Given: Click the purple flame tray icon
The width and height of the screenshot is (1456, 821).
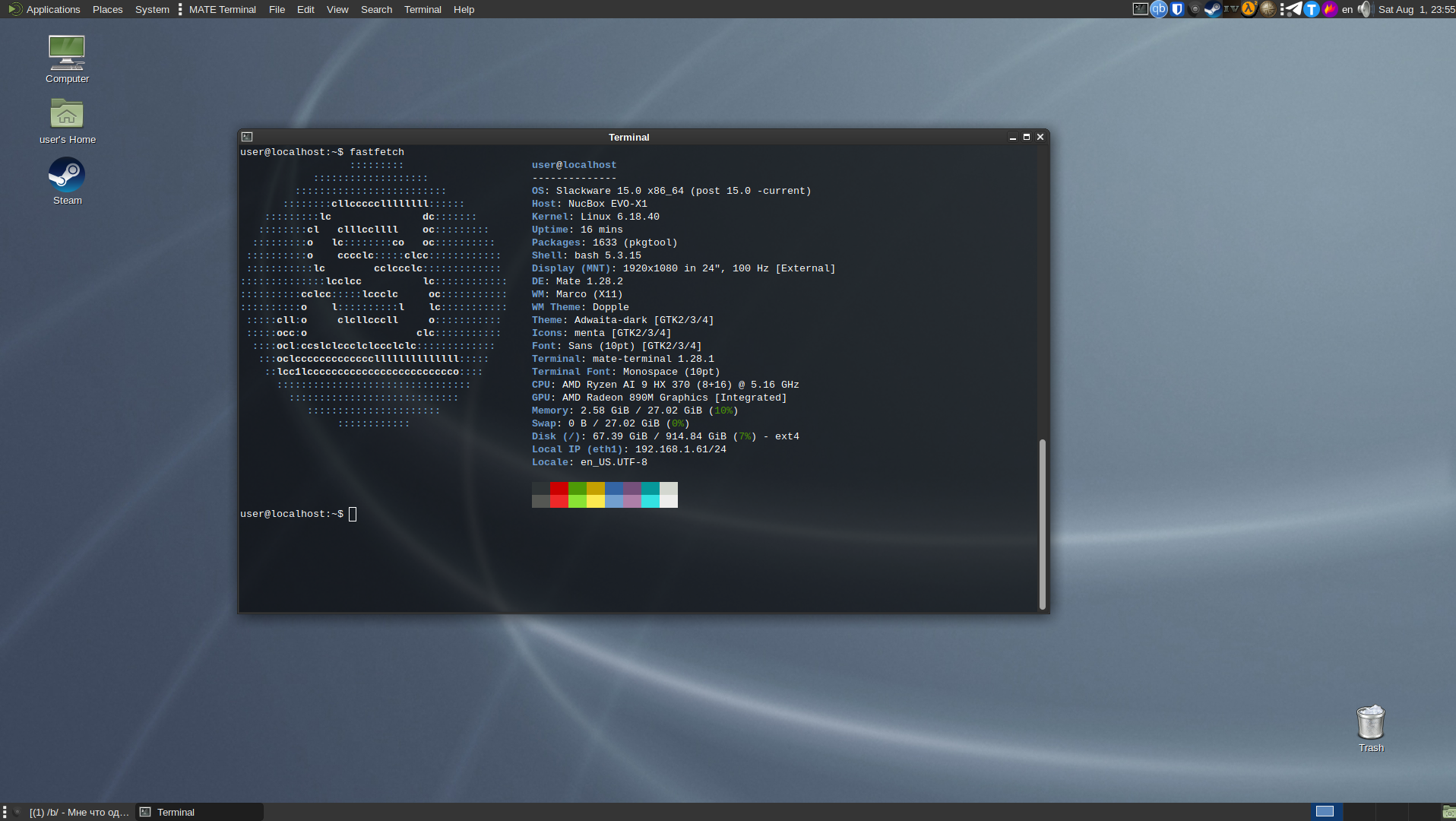Looking at the screenshot, I should pyautogui.click(x=1330, y=9).
